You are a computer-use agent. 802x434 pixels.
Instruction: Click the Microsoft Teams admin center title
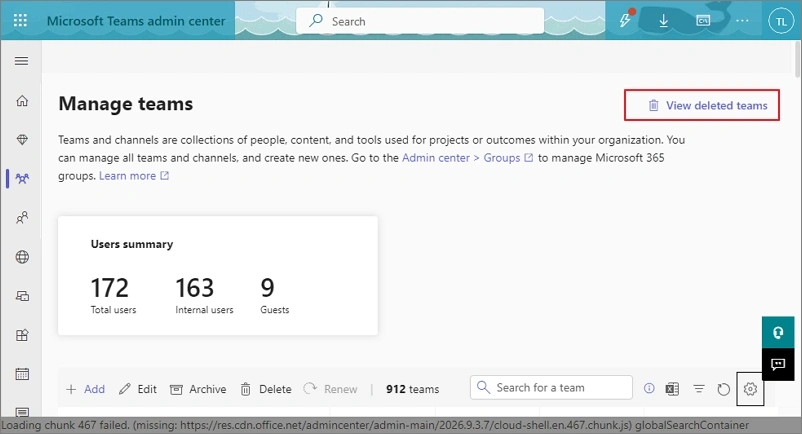click(x=136, y=21)
